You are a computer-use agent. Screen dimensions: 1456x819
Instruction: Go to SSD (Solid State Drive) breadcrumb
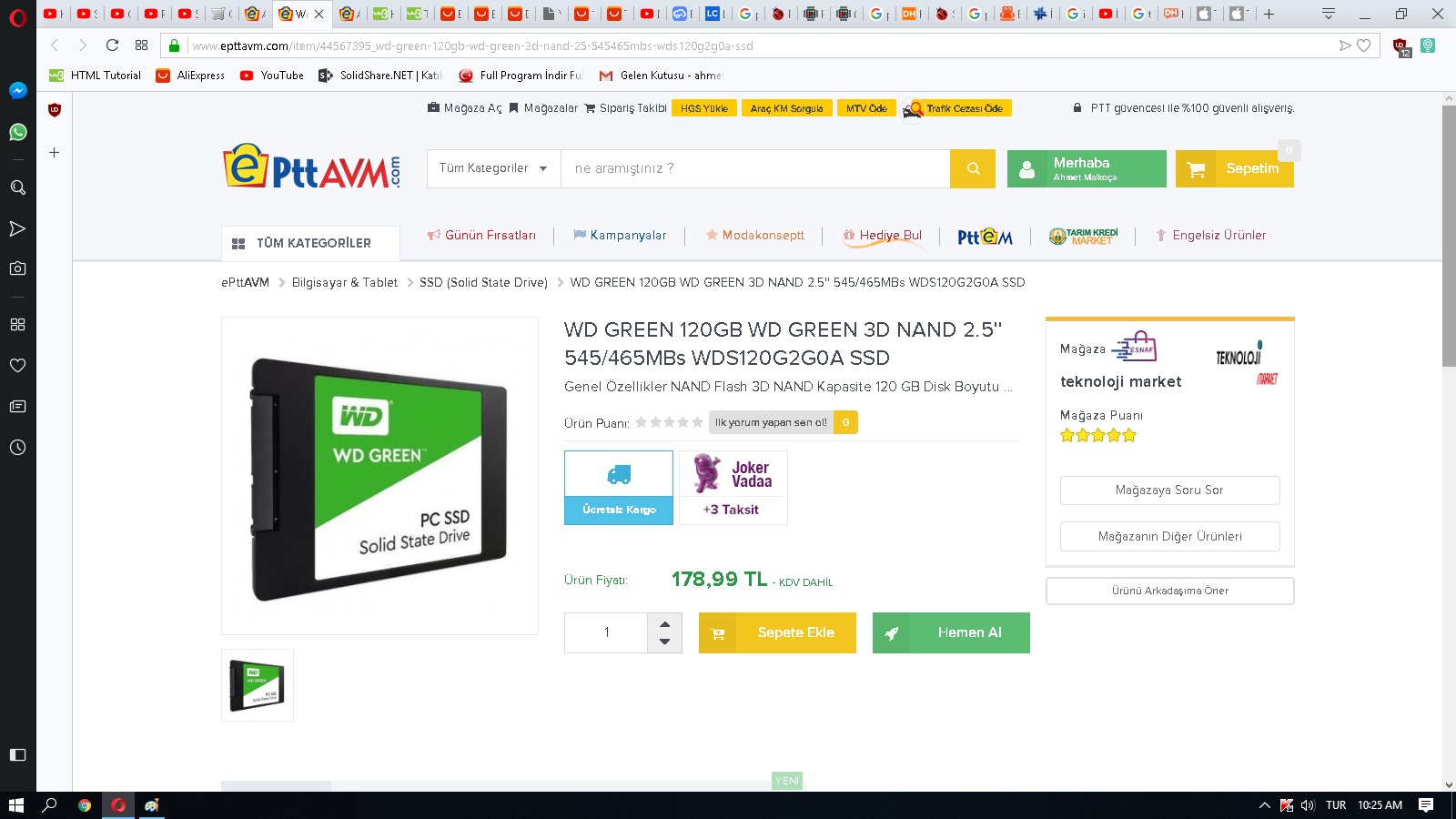click(x=483, y=283)
